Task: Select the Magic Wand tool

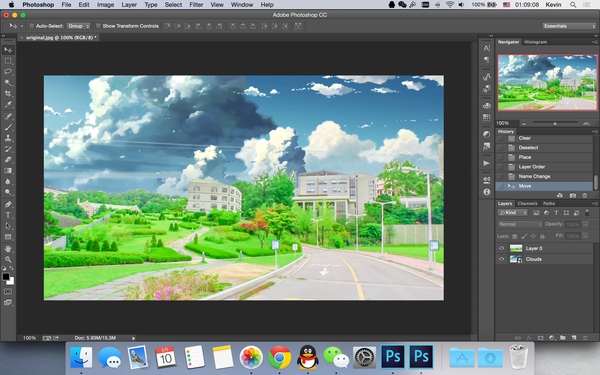Action: [x=8, y=83]
